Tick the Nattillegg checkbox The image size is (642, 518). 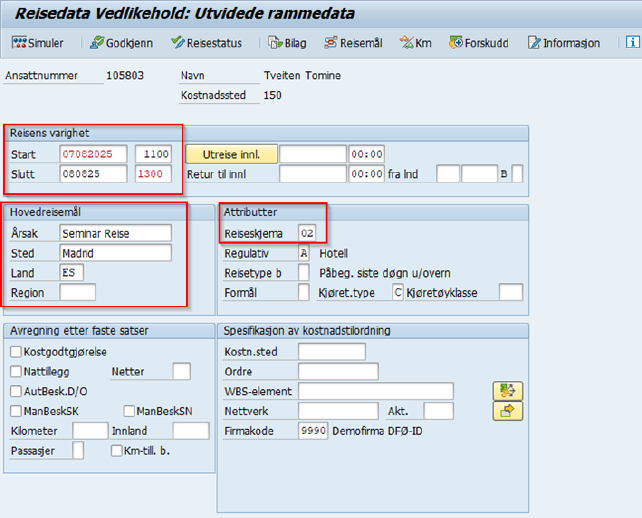coord(16,371)
